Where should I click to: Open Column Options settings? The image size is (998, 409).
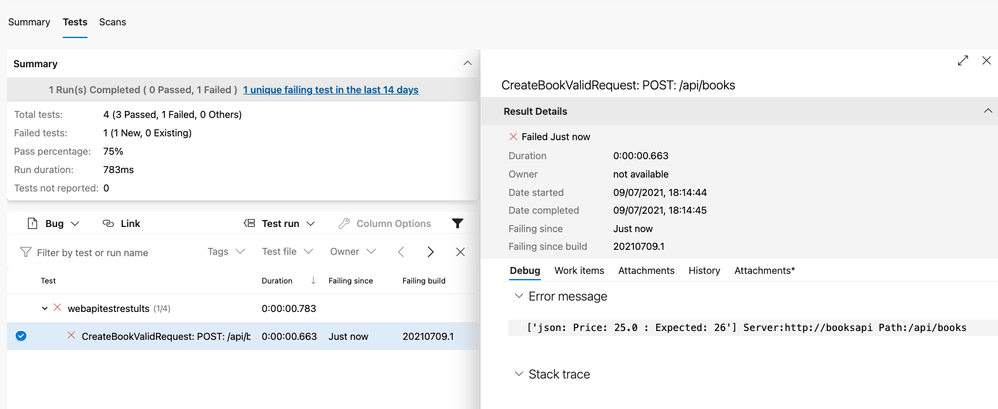pos(384,223)
